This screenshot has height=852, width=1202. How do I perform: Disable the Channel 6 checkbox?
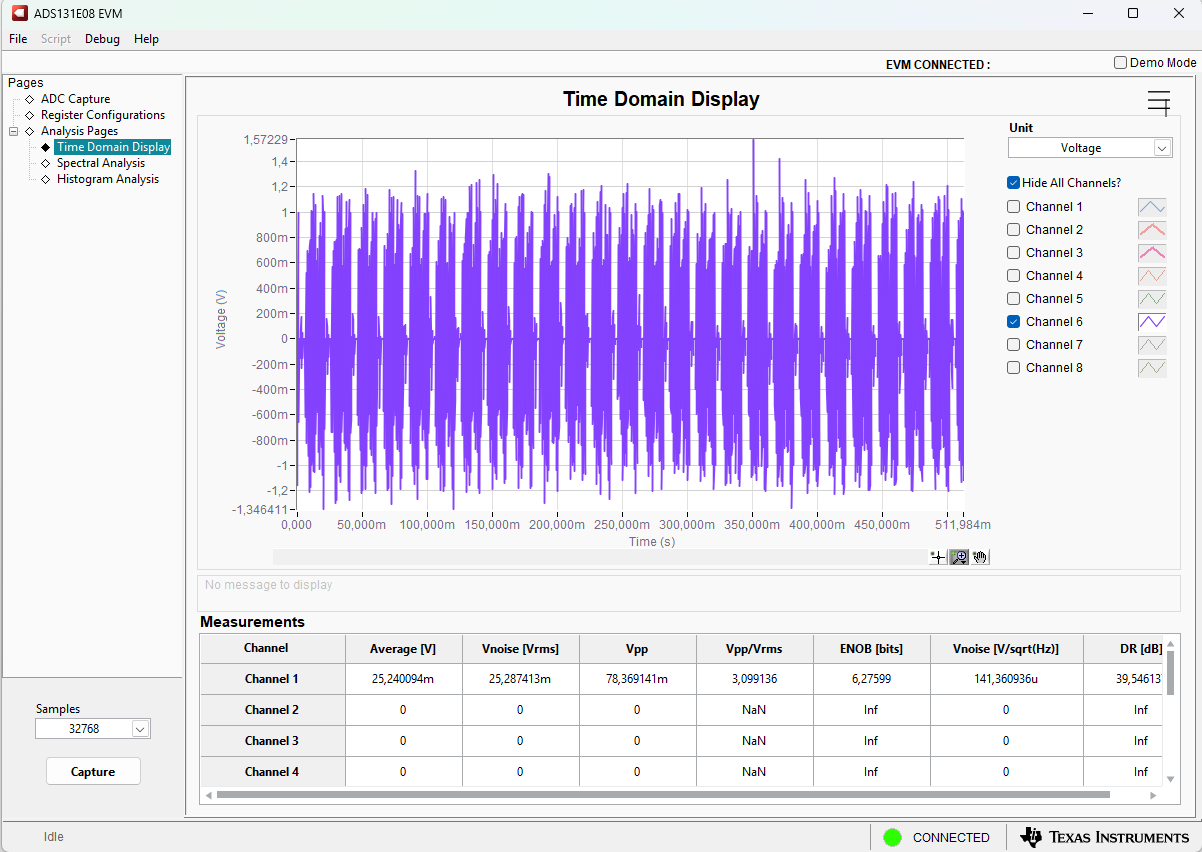(1014, 322)
